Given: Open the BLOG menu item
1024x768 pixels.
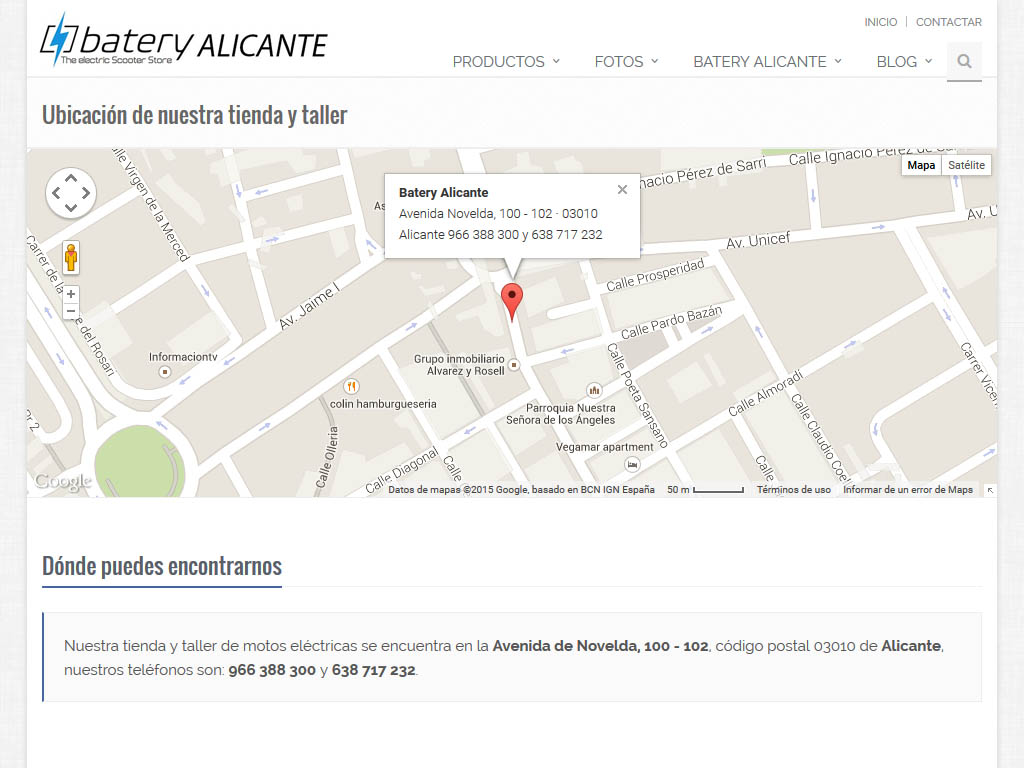Looking at the screenshot, I should point(897,61).
